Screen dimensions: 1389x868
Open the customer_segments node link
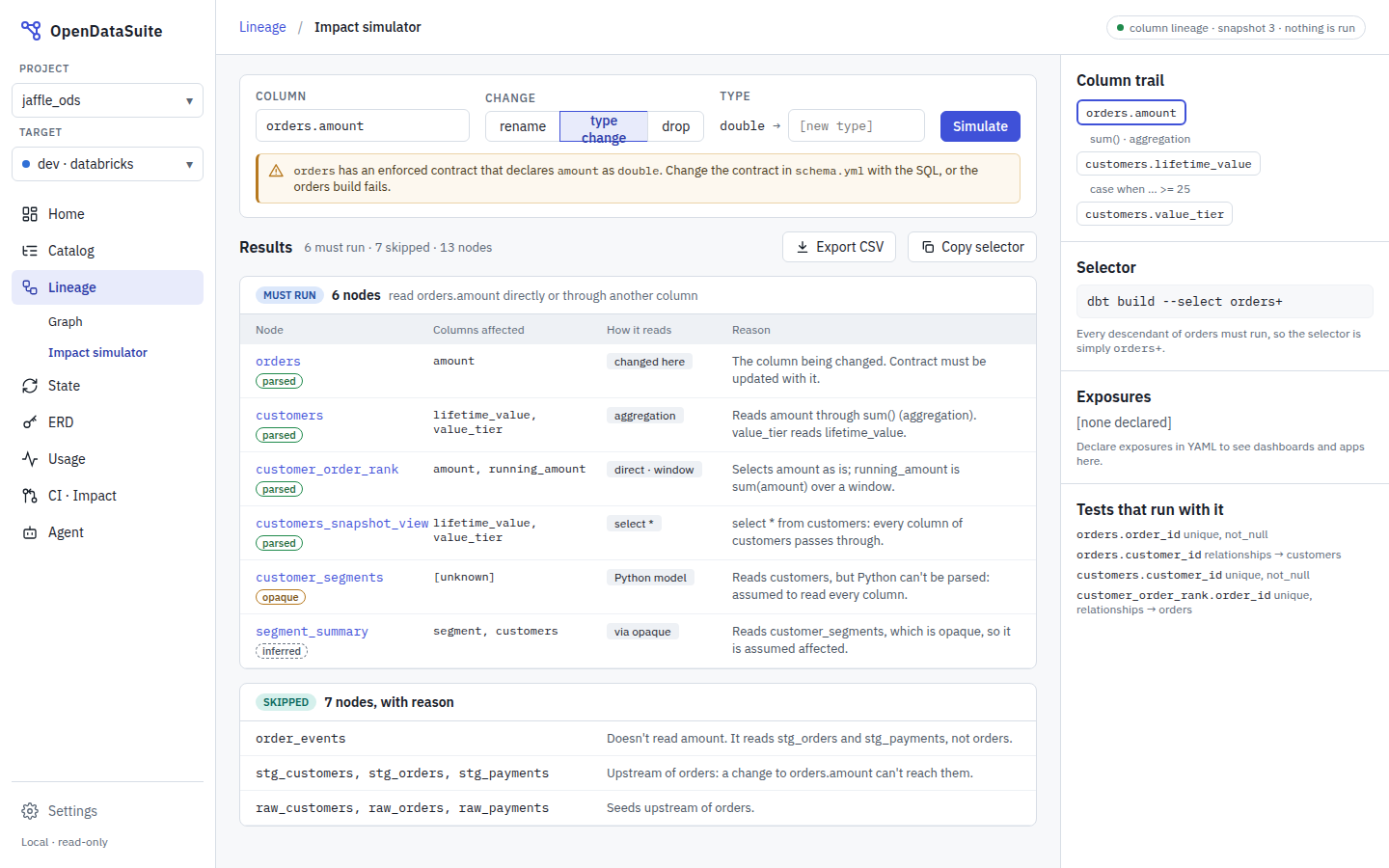[x=319, y=578]
